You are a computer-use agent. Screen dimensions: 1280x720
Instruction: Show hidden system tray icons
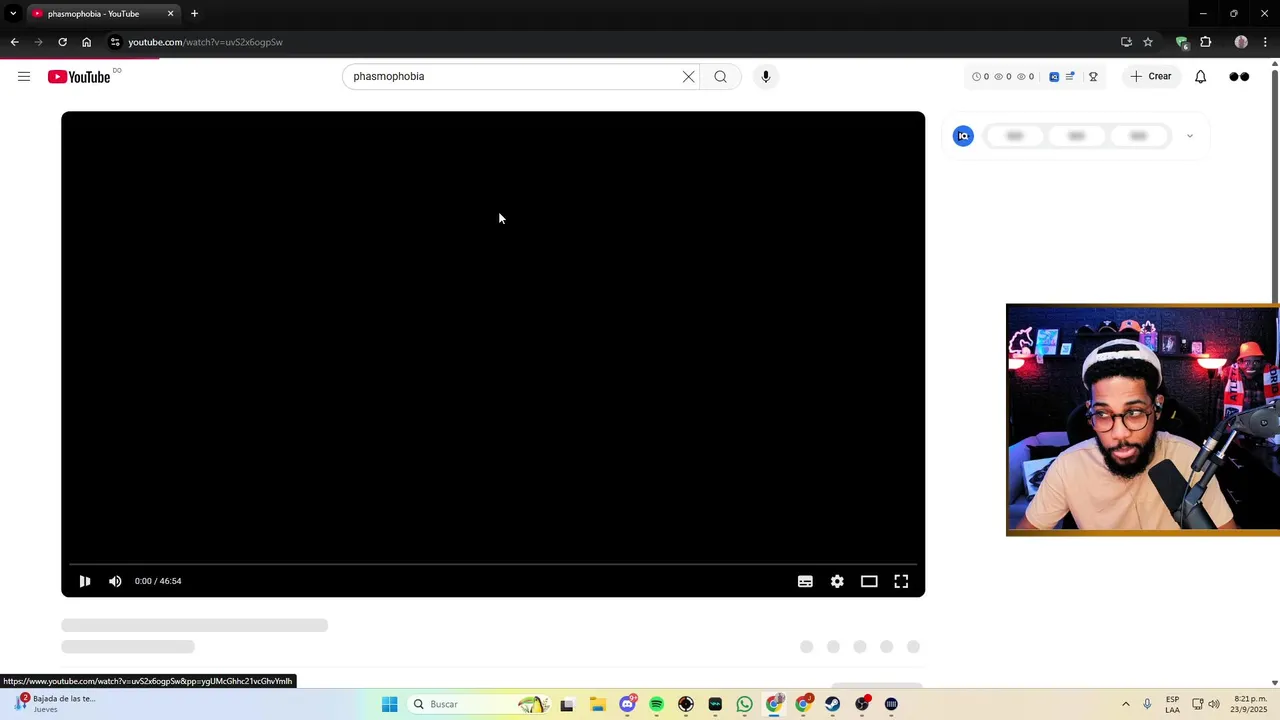1125,704
